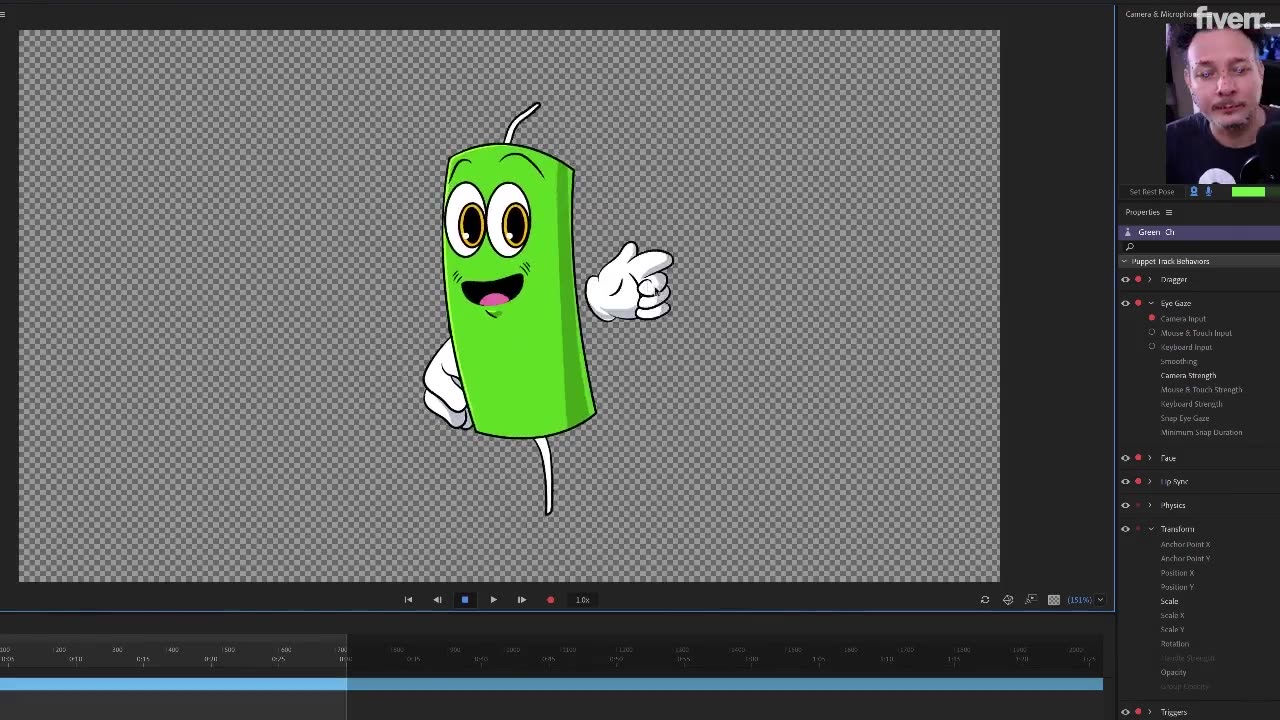Expand the Physics behavior

tap(1150, 505)
